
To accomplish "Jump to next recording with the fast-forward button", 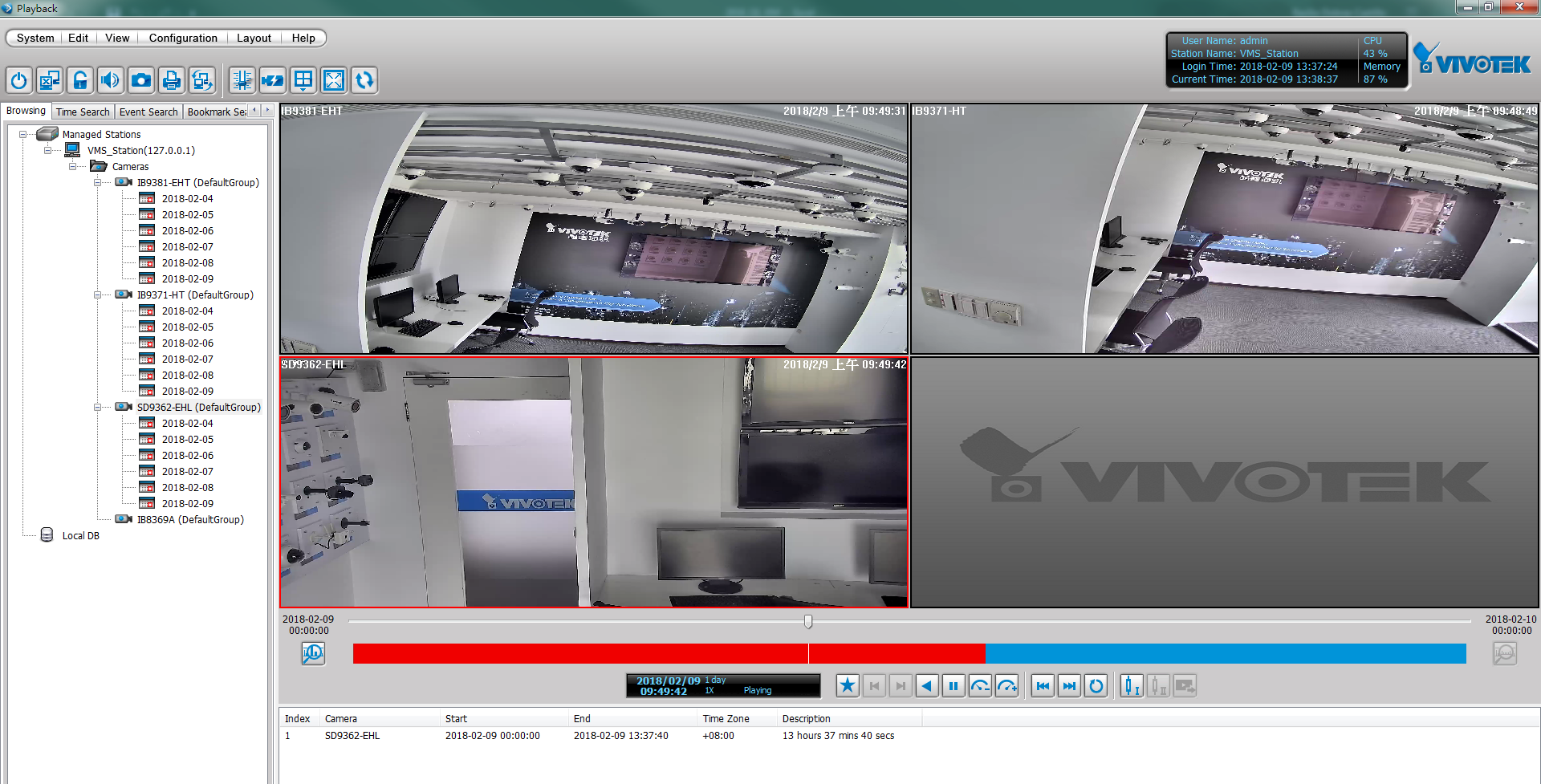I will tap(1069, 686).
